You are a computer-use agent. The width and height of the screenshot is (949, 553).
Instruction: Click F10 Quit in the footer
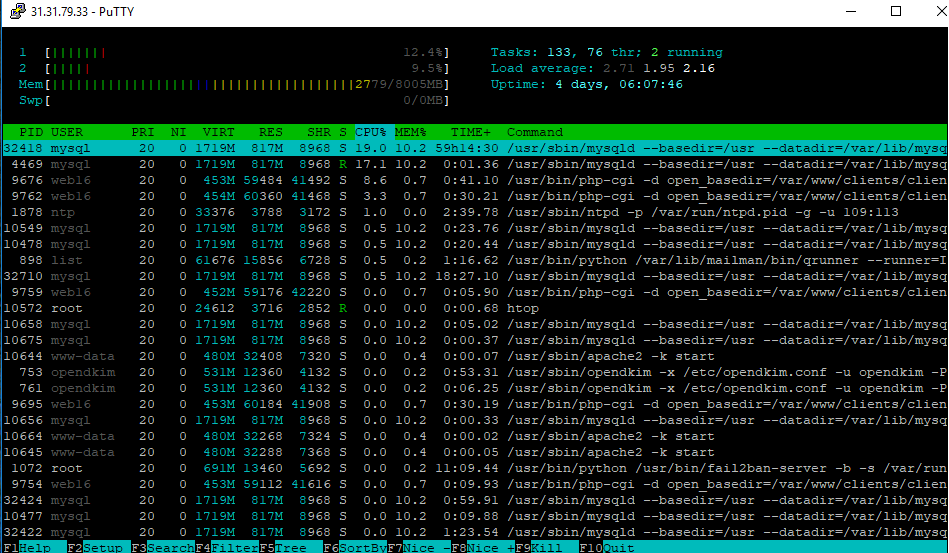pyautogui.click(x=607, y=547)
